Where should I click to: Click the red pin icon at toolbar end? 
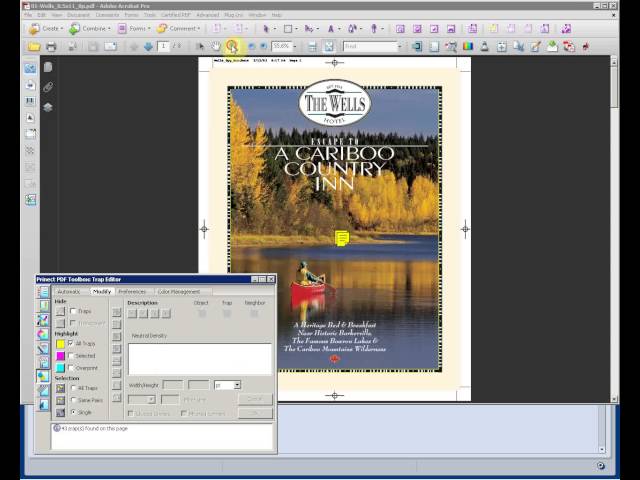tap(586, 46)
